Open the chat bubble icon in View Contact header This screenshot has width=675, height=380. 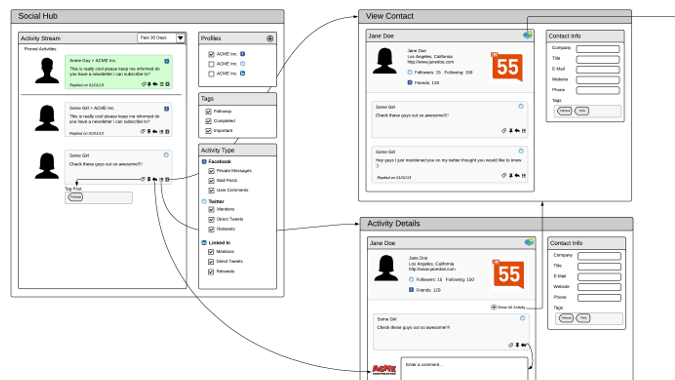click(x=528, y=35)
